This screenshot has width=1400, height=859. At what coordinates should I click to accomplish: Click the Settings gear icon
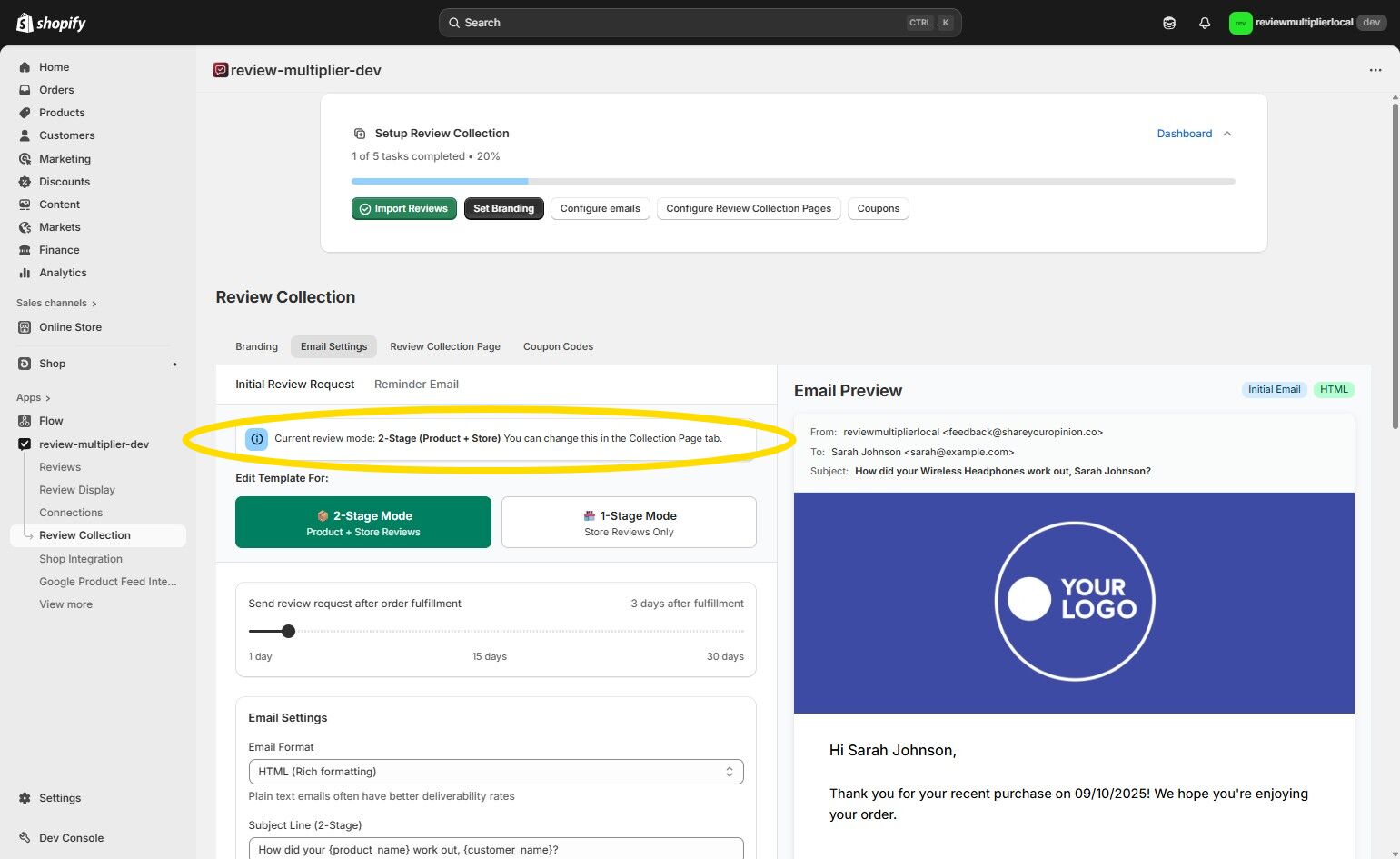[x=25, y=798]
